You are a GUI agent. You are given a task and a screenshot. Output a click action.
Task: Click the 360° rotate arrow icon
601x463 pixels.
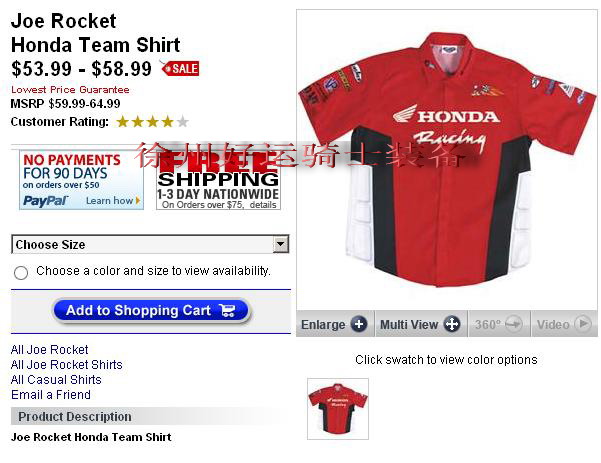[x=514, y=324]
